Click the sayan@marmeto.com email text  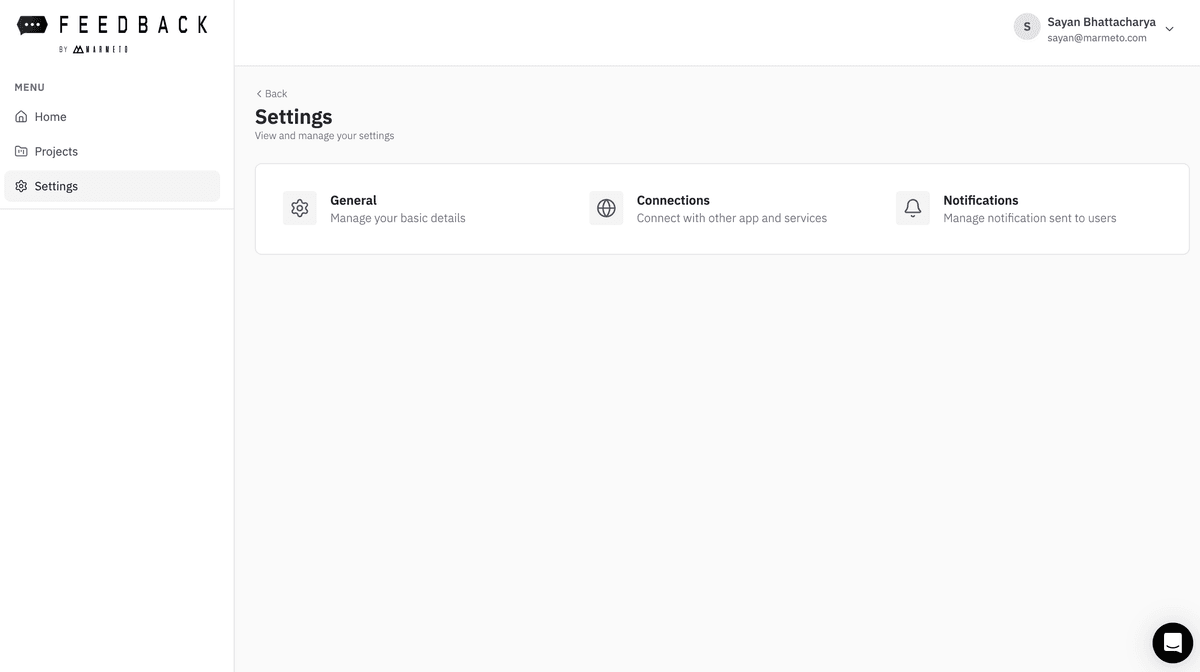[x=1096, y=38]
